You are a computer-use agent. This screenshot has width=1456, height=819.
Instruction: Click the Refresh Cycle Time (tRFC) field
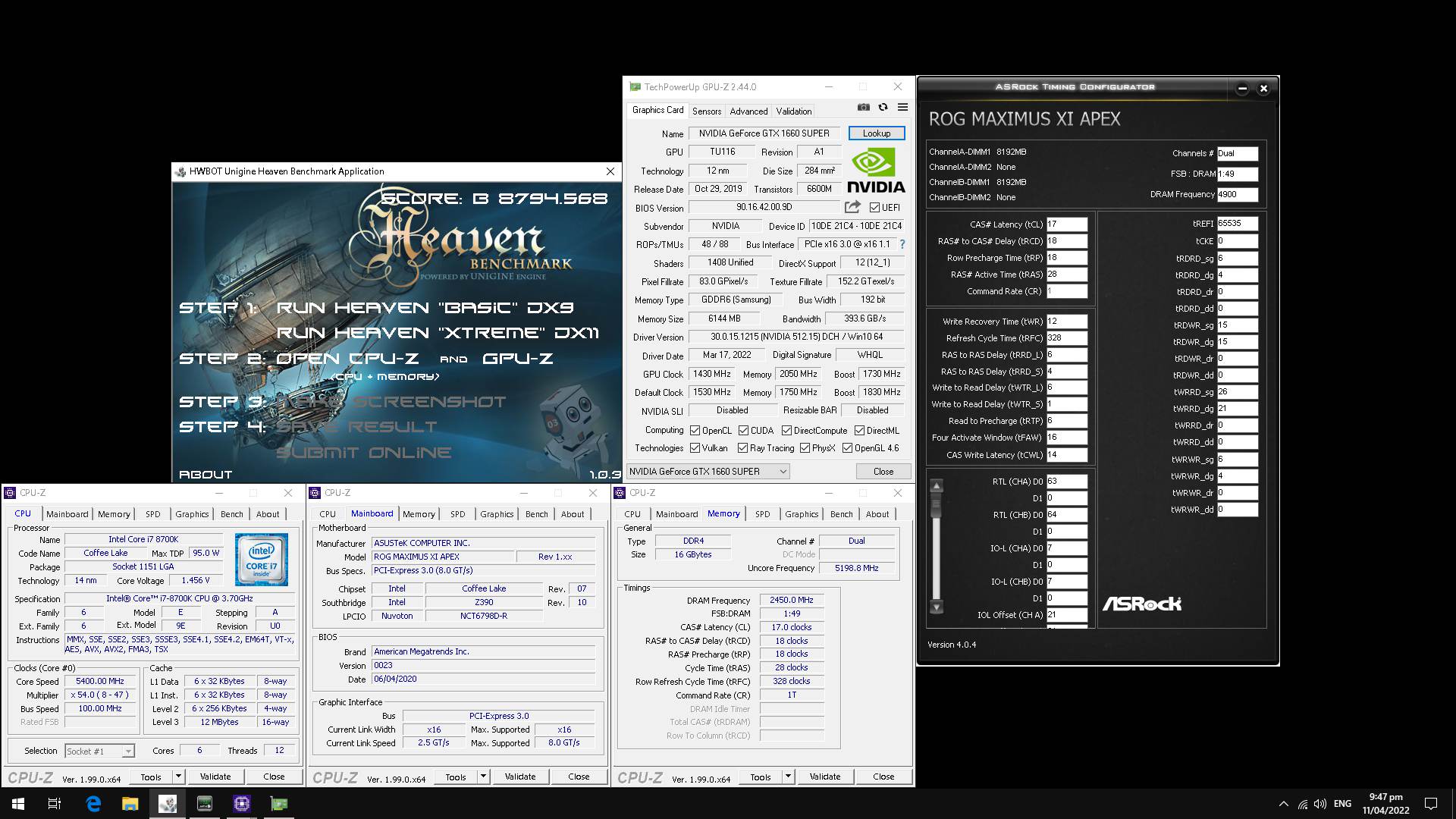pyautogui.click(x=1066, y=338)
